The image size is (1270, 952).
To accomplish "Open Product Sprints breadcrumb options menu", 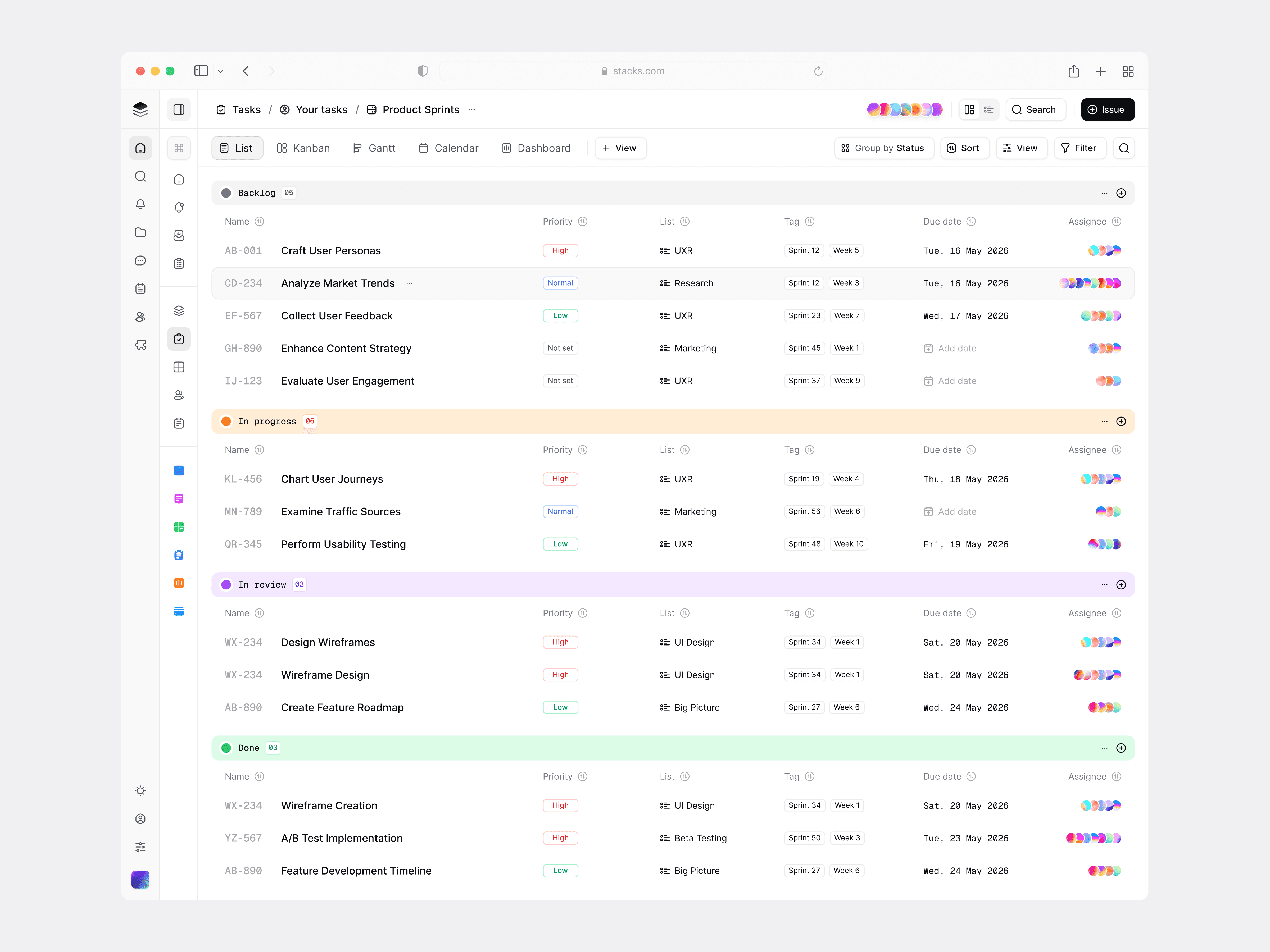I will click(x=471, y=109).
